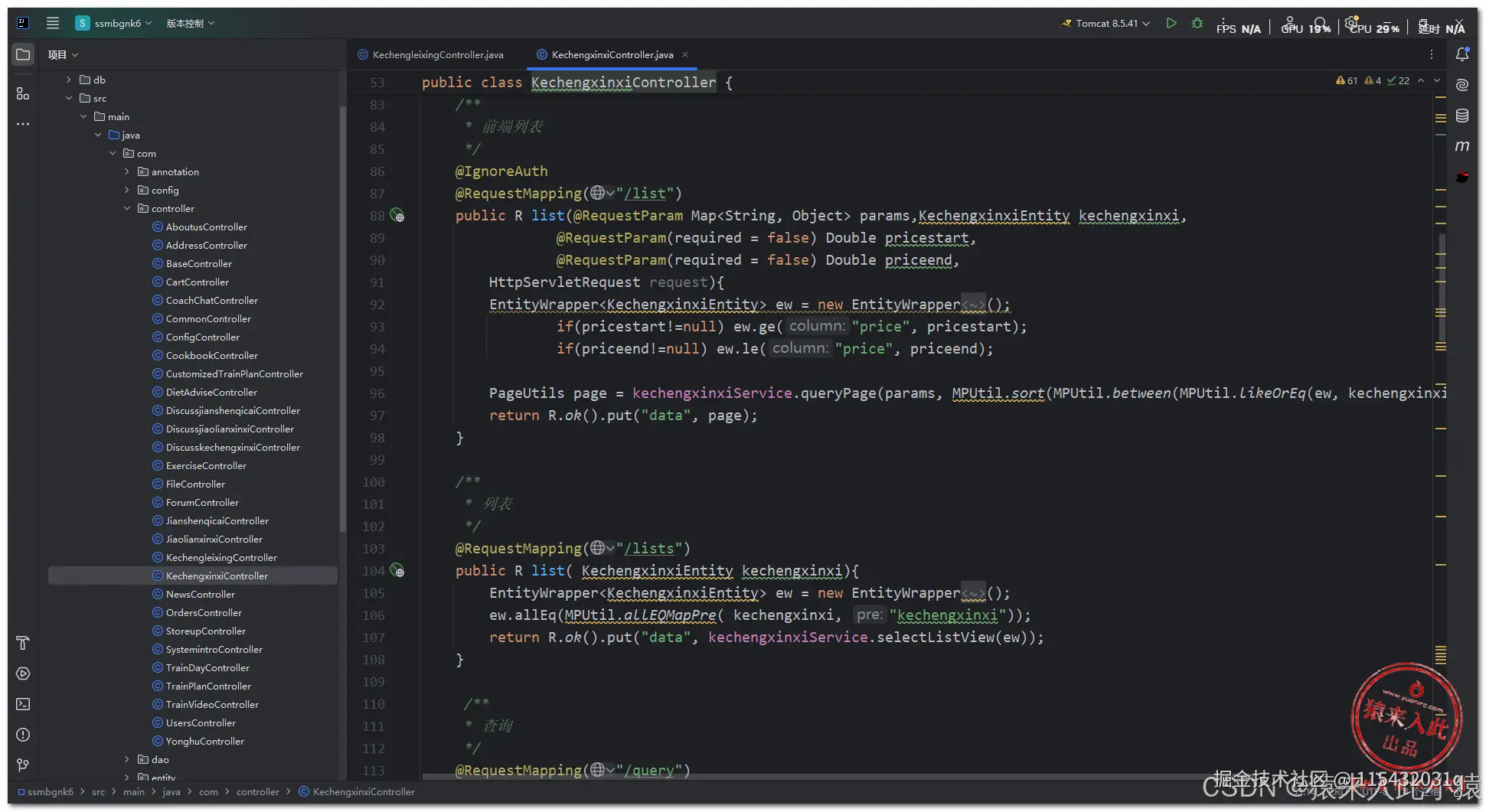This screenshot has height=812, width=1486.
Task: Click the globe icon before "/query" mapping
Action: pyautogui.click(x=598, y=770)
